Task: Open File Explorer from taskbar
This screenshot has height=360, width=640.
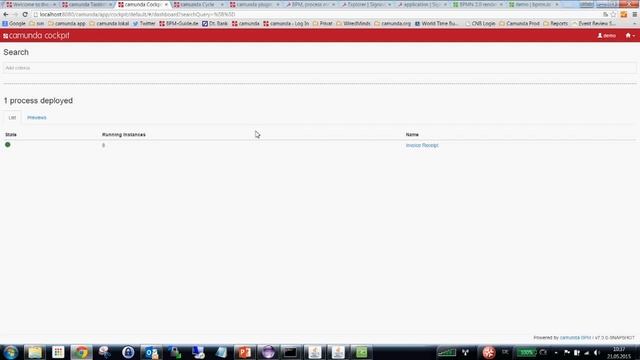Action: pyautogui.click(x=35, y=352)
